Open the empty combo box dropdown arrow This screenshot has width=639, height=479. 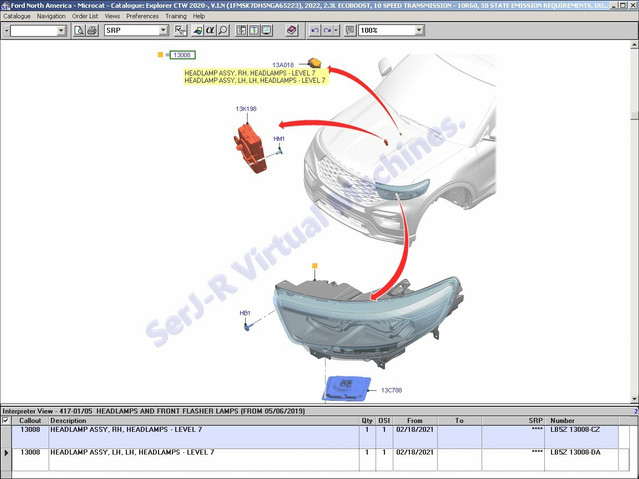61,31
